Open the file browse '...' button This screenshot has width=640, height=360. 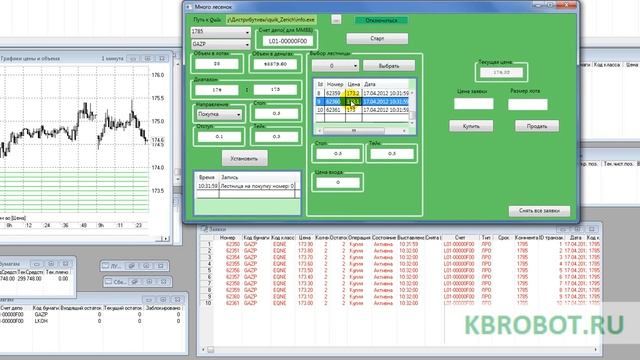point(336,19)
